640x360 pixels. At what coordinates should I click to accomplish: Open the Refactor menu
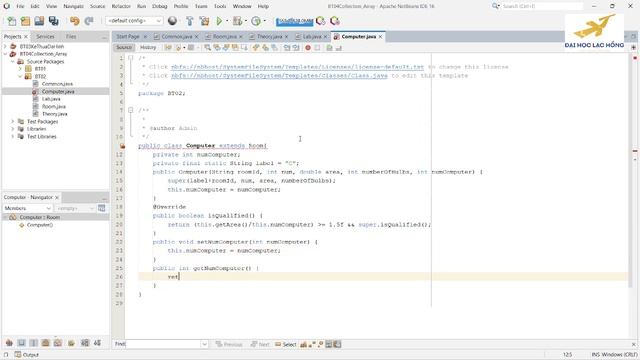coord(121,7)
